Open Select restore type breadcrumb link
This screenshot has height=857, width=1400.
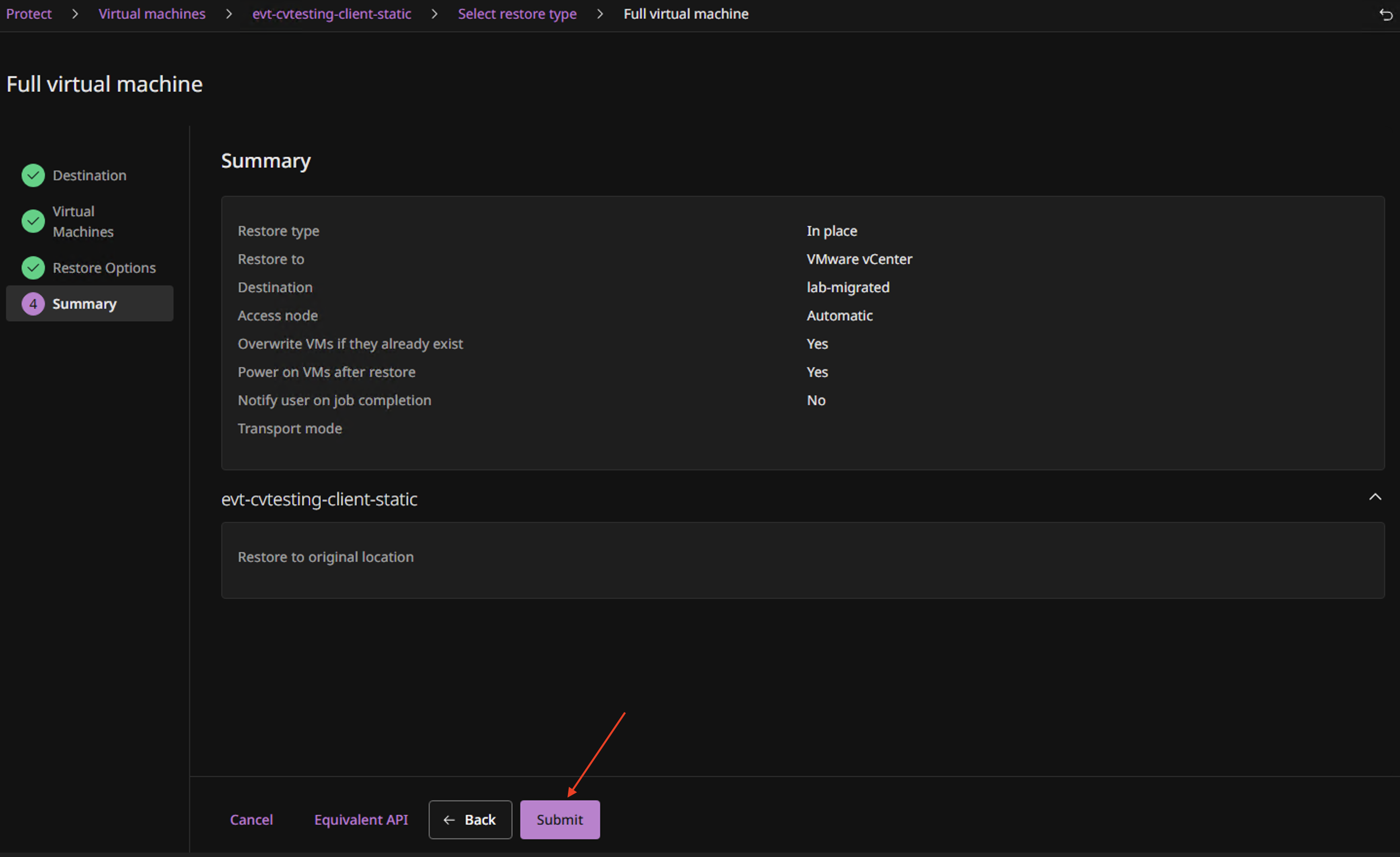coord(517,14)
